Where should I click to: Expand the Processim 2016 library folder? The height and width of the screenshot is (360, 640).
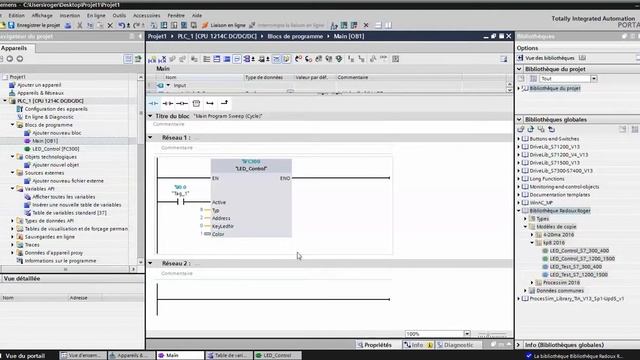click(532, 282)
